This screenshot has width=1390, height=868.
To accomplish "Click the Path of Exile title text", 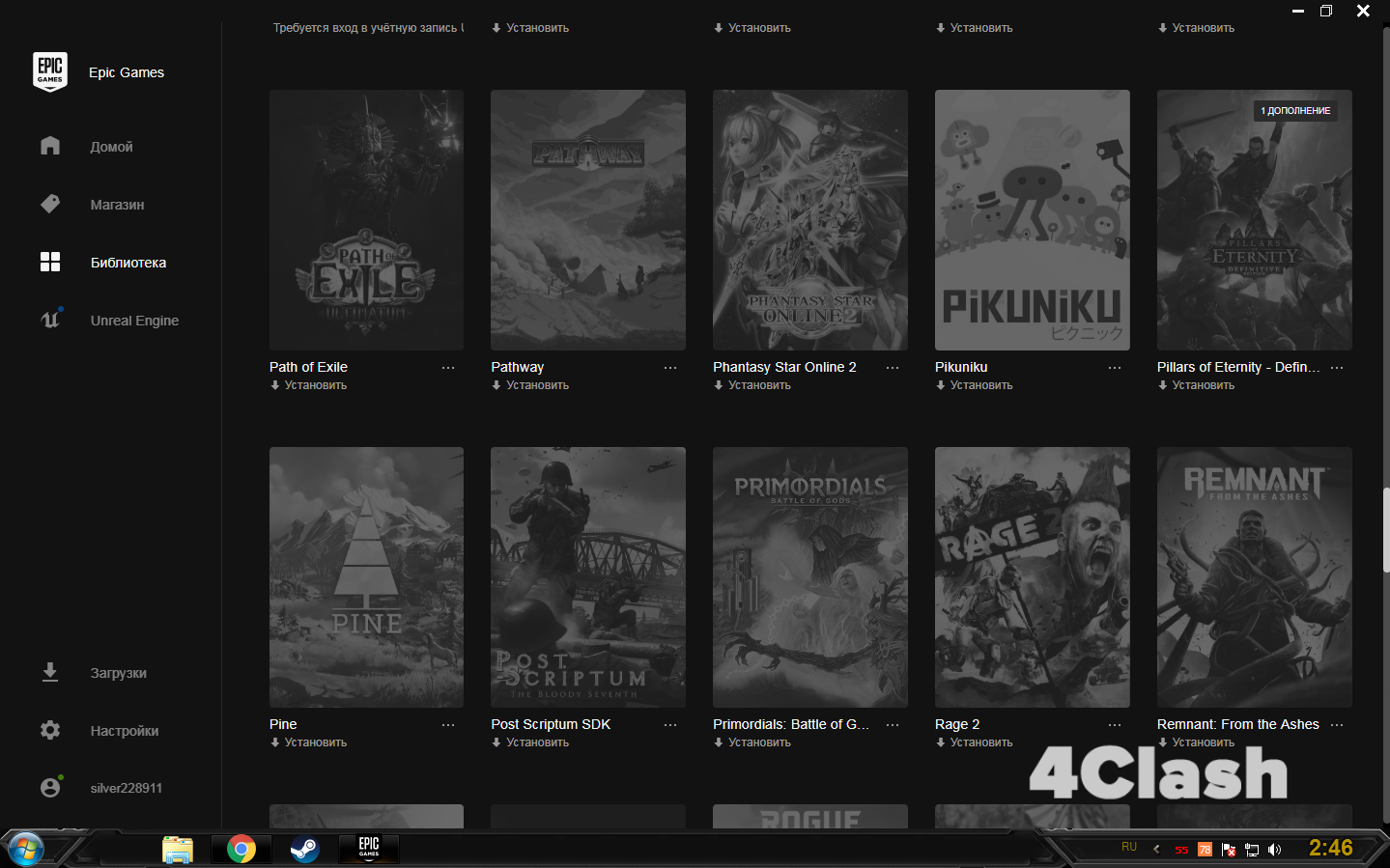I will (308, 367).
